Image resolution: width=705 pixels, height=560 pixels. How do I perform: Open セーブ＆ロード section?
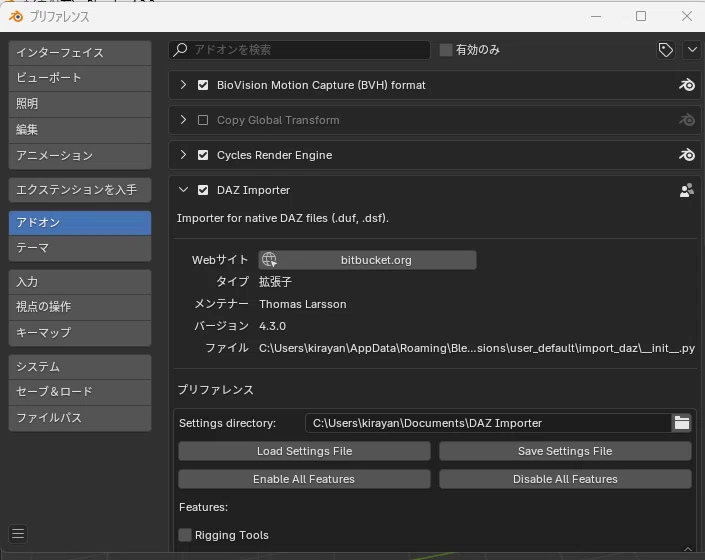[x=80, y=392]
